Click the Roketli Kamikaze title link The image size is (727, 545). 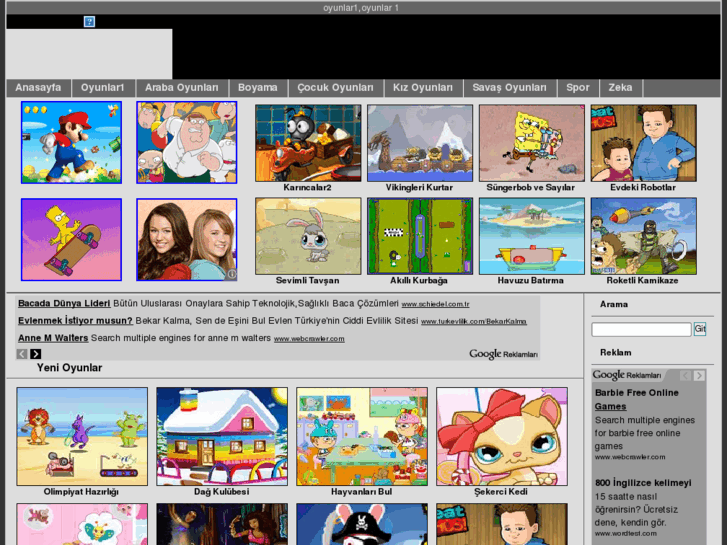(642, 281)
